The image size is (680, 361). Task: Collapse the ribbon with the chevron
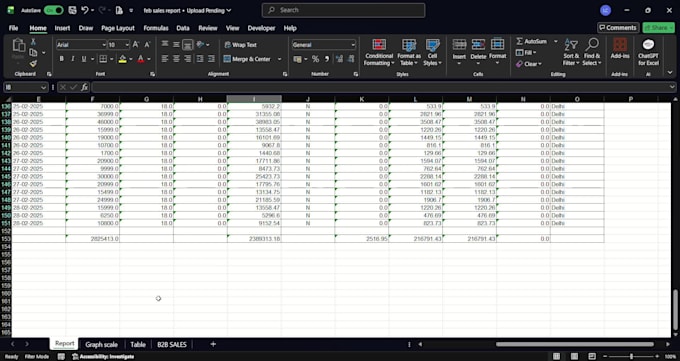670,72
